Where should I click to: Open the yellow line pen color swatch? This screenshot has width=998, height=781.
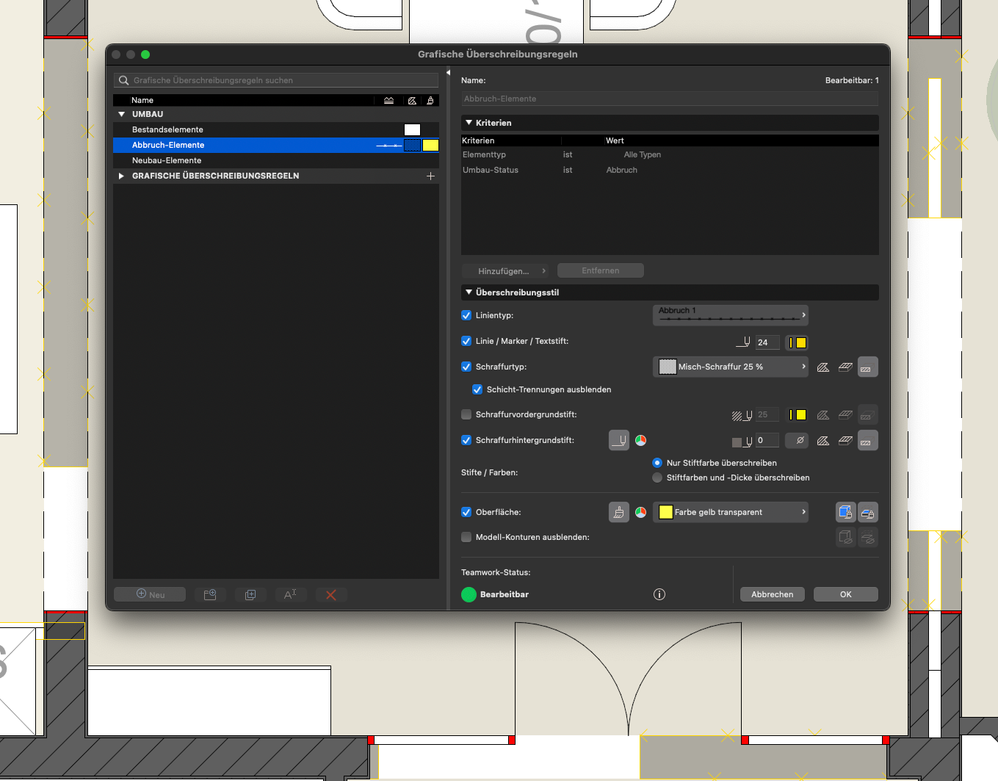(797, 342)
